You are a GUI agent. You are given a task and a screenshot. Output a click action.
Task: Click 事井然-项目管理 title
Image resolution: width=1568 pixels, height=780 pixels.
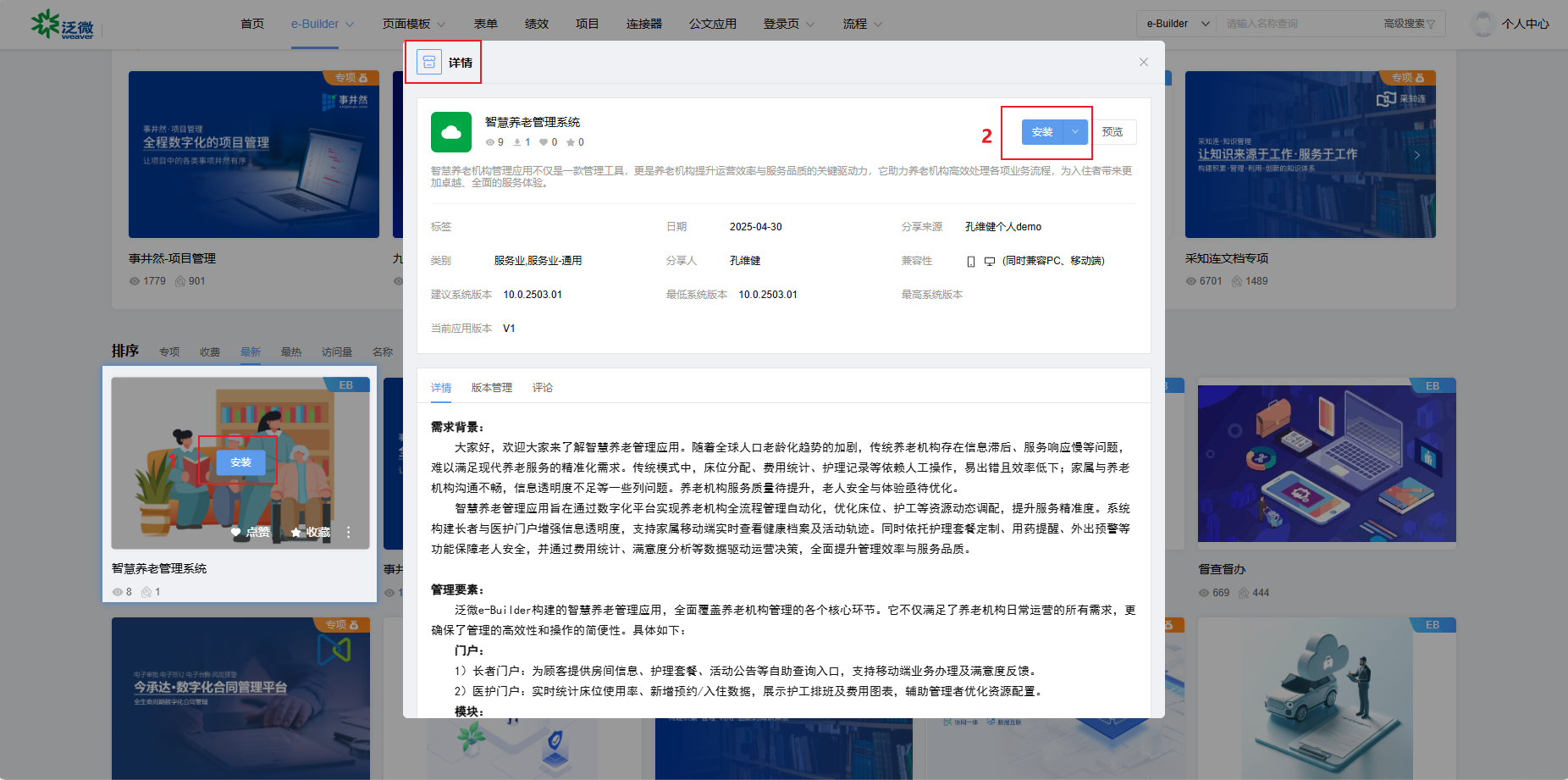[173, 259]
